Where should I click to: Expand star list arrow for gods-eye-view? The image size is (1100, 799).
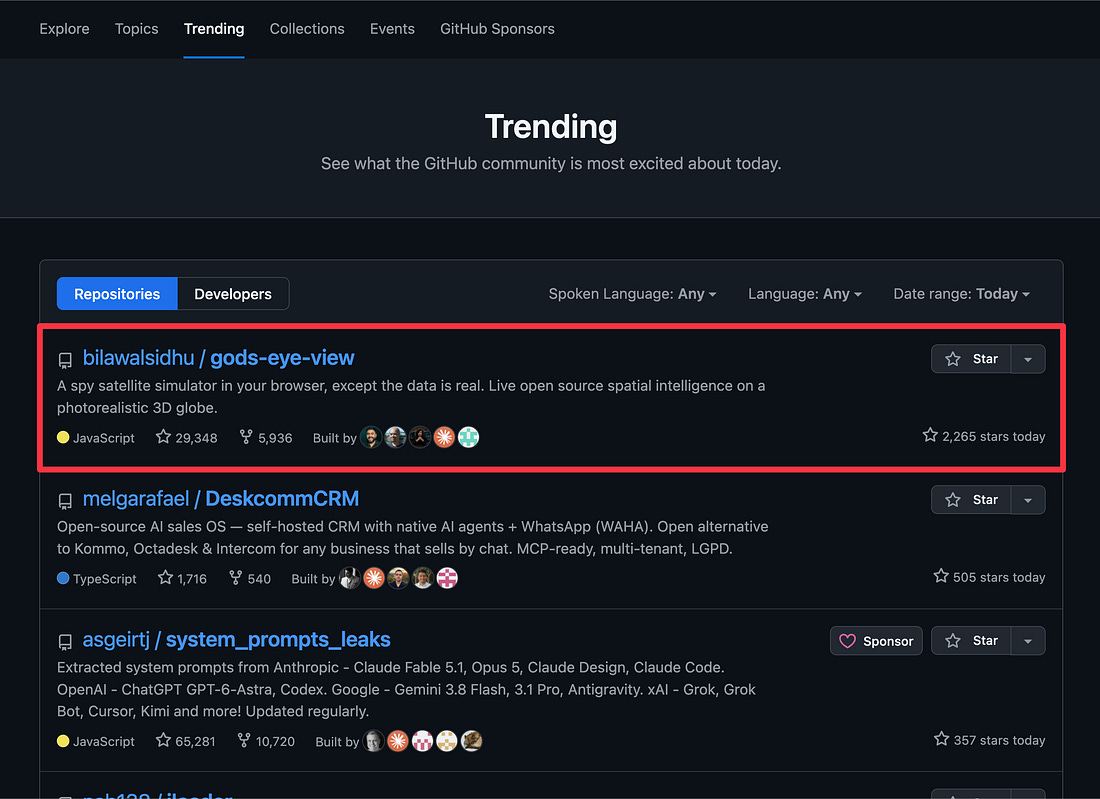(x=1028, y=358)
